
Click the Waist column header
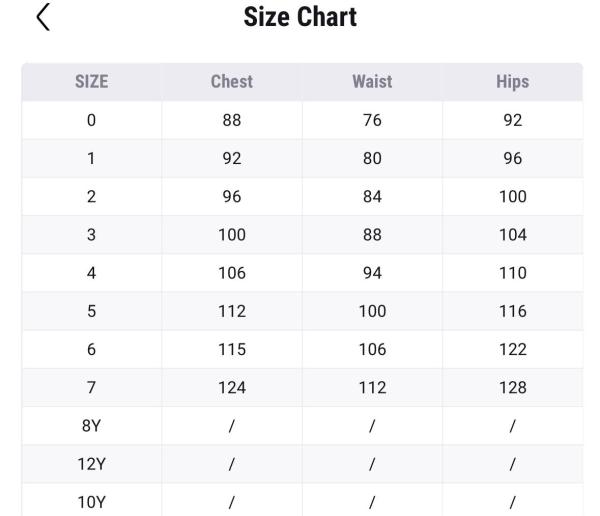(372, 82)
